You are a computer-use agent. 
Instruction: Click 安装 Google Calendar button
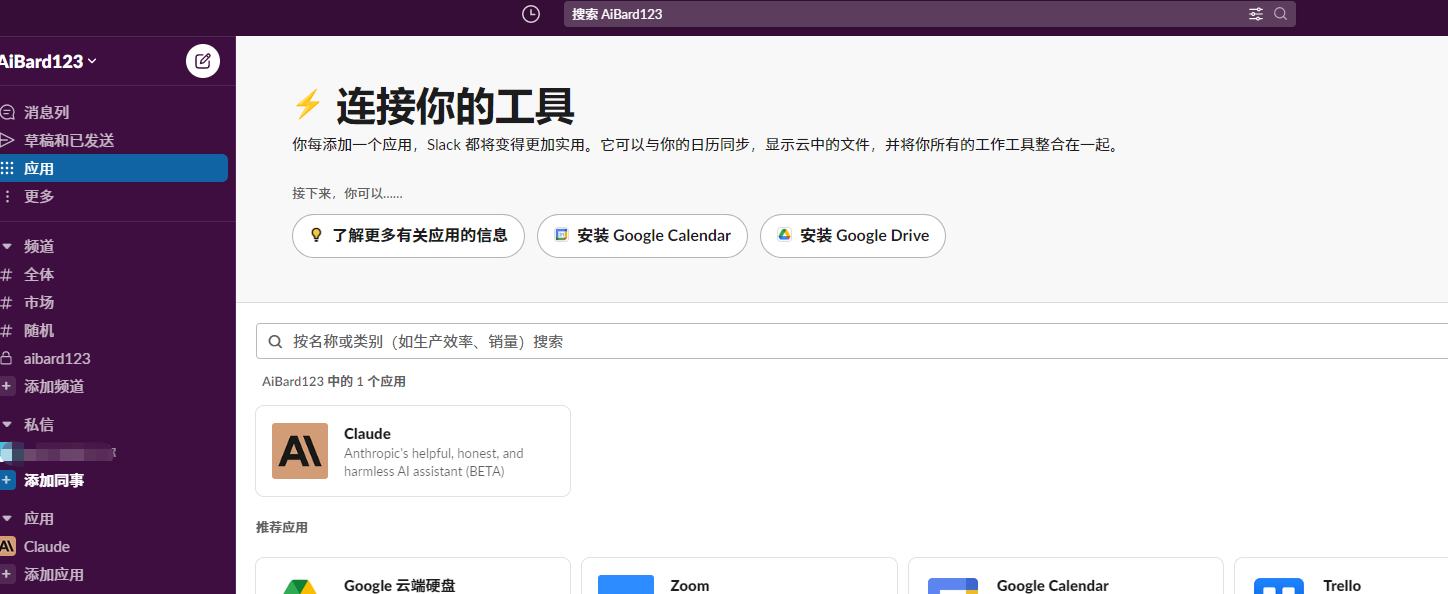click(642, 236)
